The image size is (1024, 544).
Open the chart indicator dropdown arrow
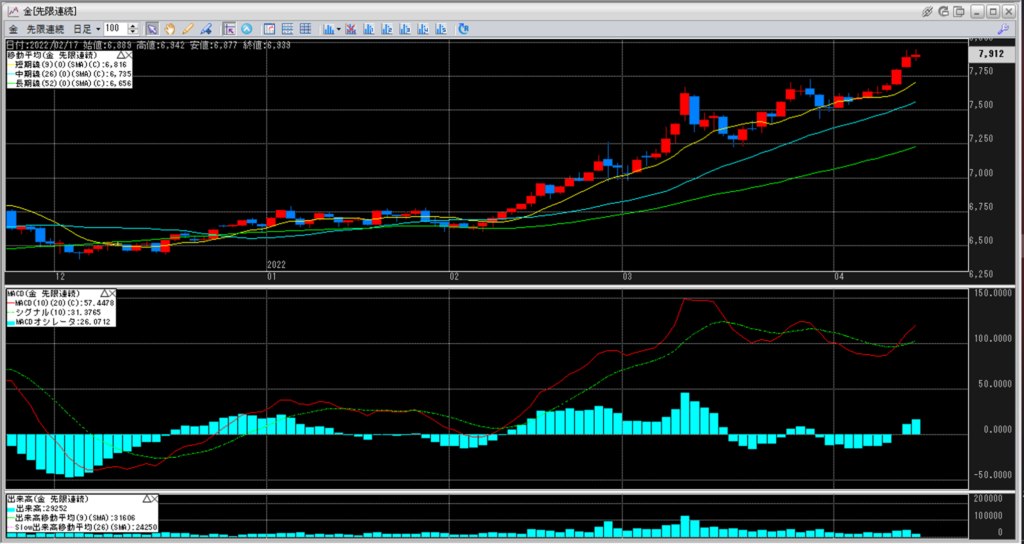point(339,29)
